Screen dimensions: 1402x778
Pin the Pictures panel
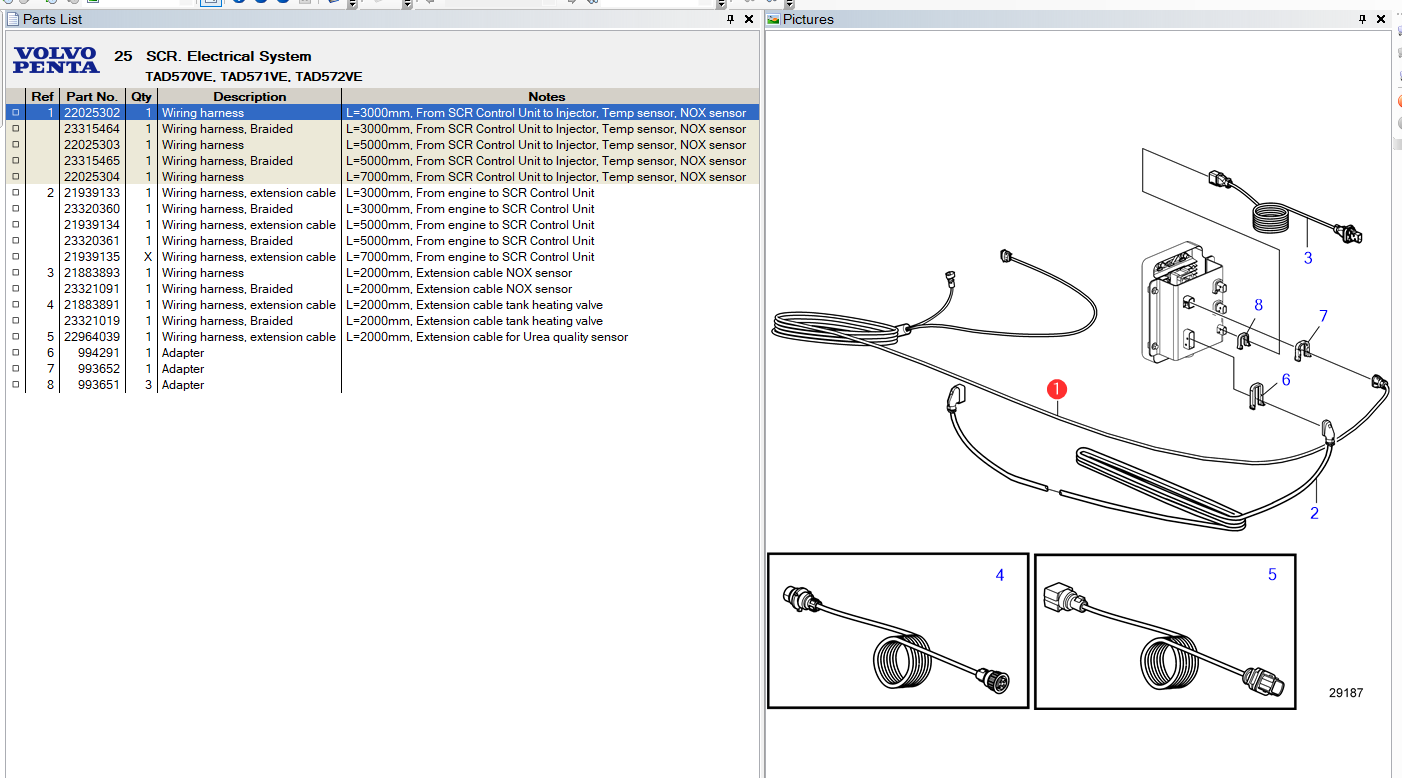1362,19
